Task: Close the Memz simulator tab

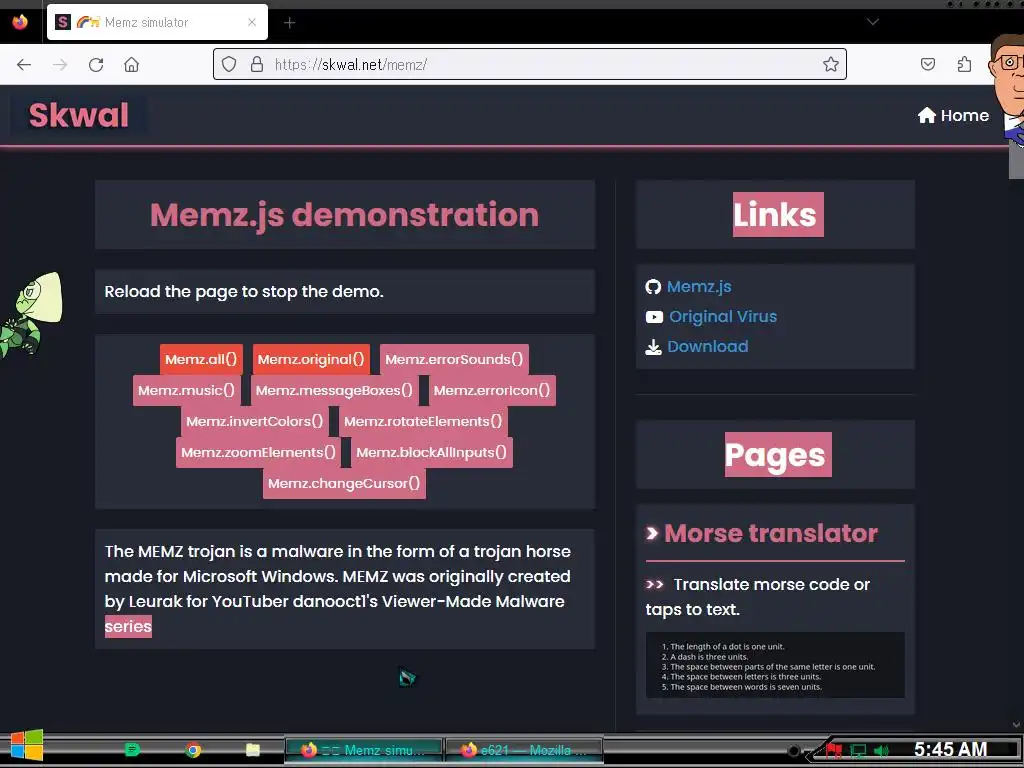Action: [x=252, y=22]
